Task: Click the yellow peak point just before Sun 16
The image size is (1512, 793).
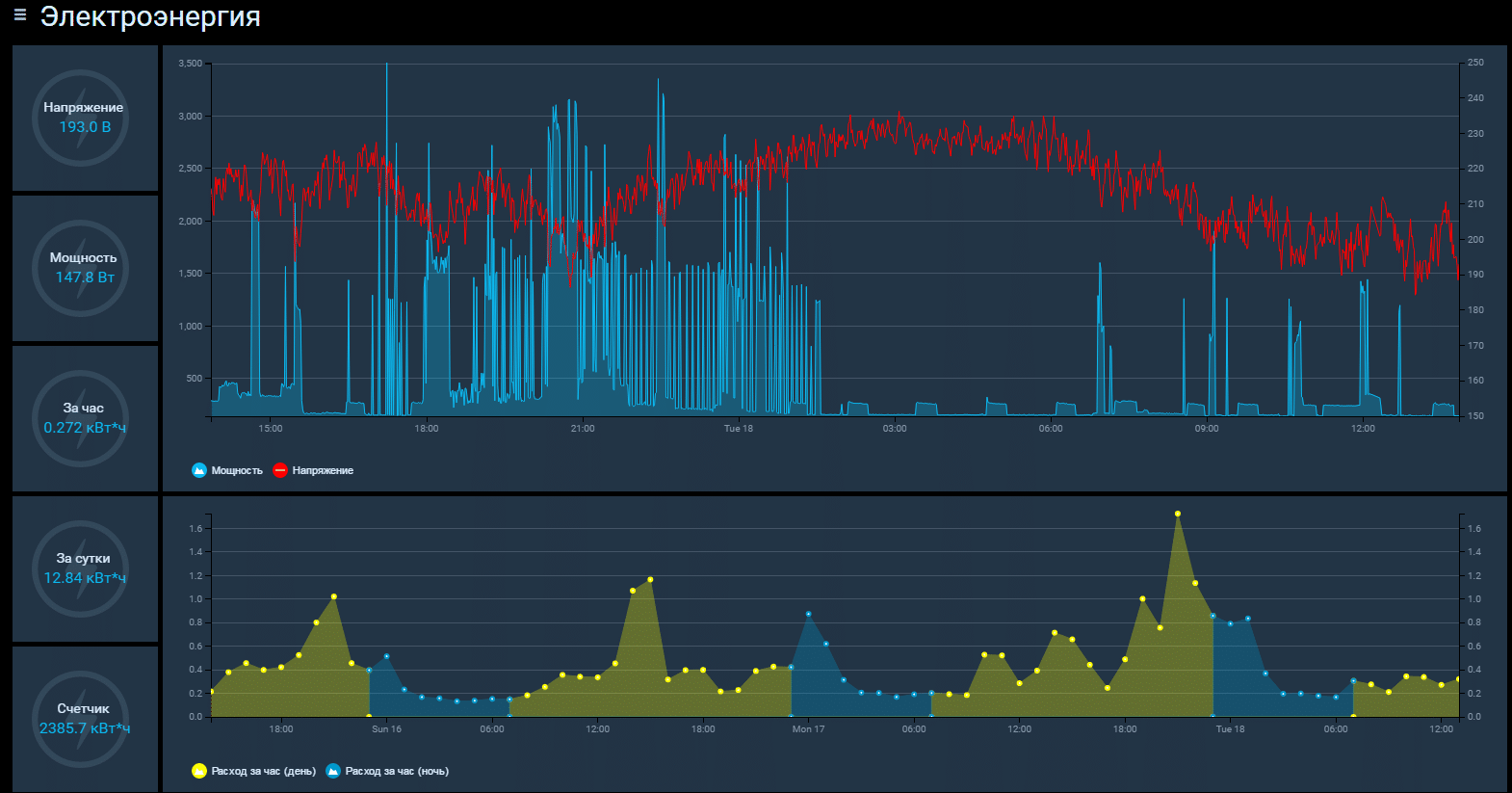Action: (334, 596)
